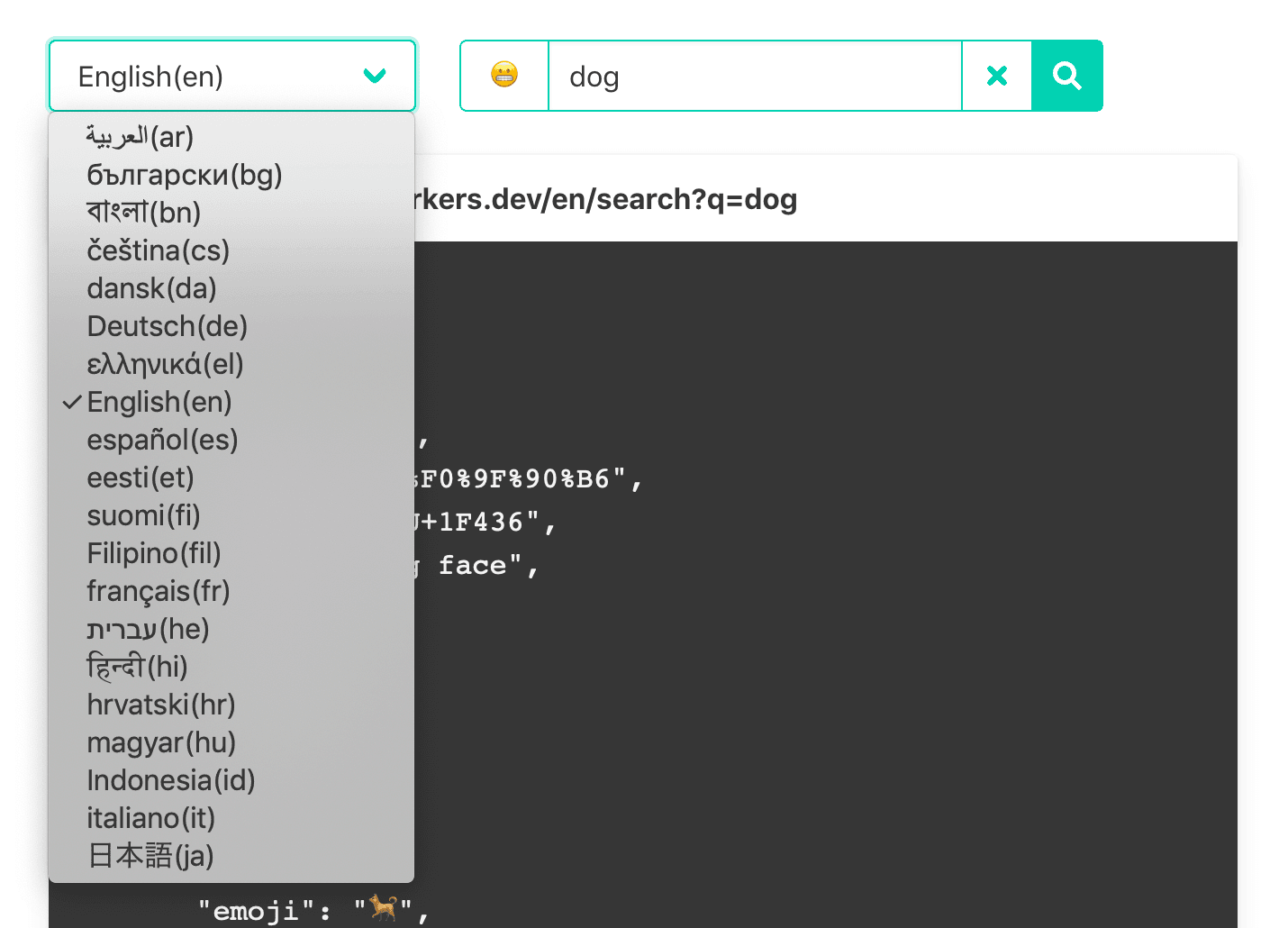Pick עברית(he) in language list

coord(148,629)
